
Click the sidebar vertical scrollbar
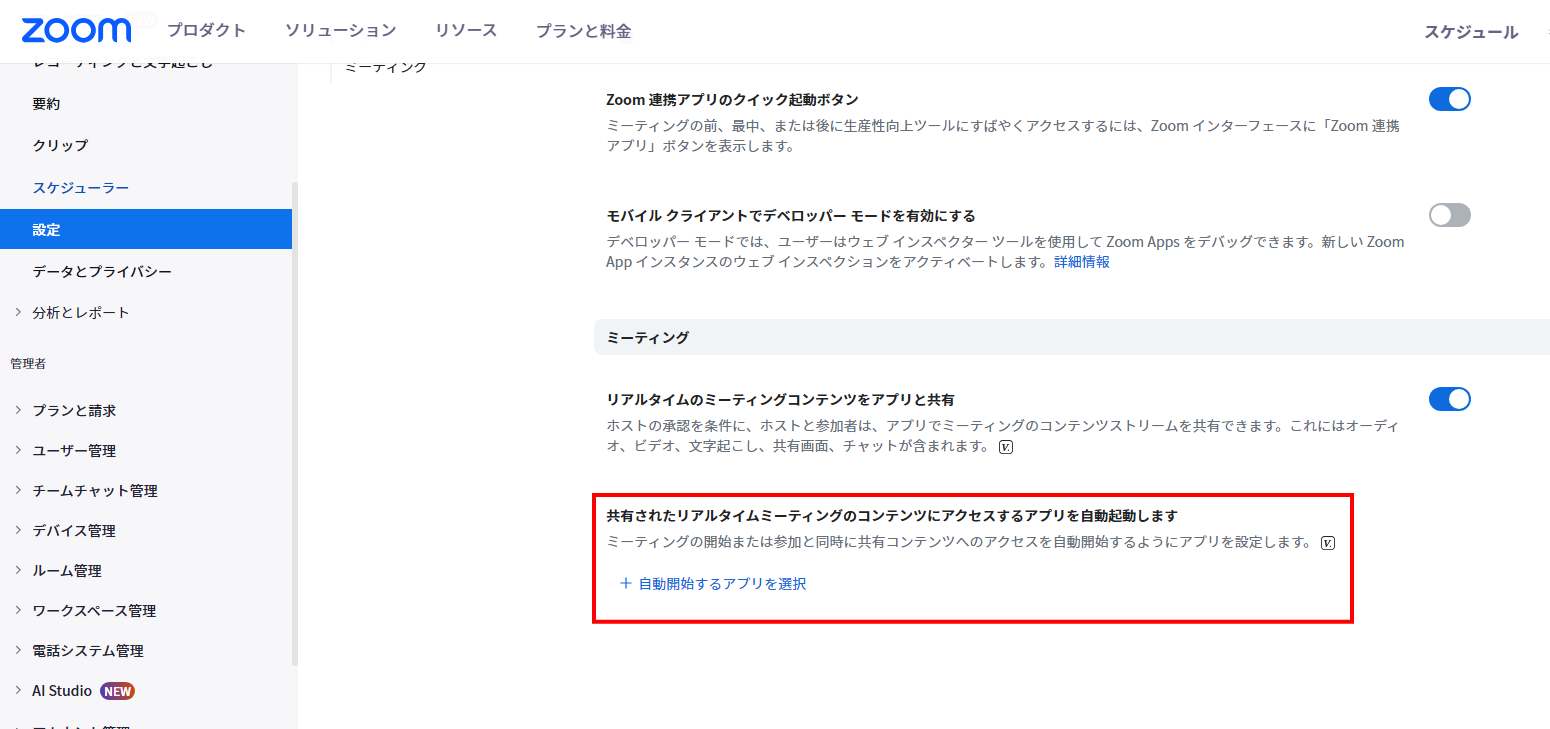pyautogui.click(x=294, y=420)
